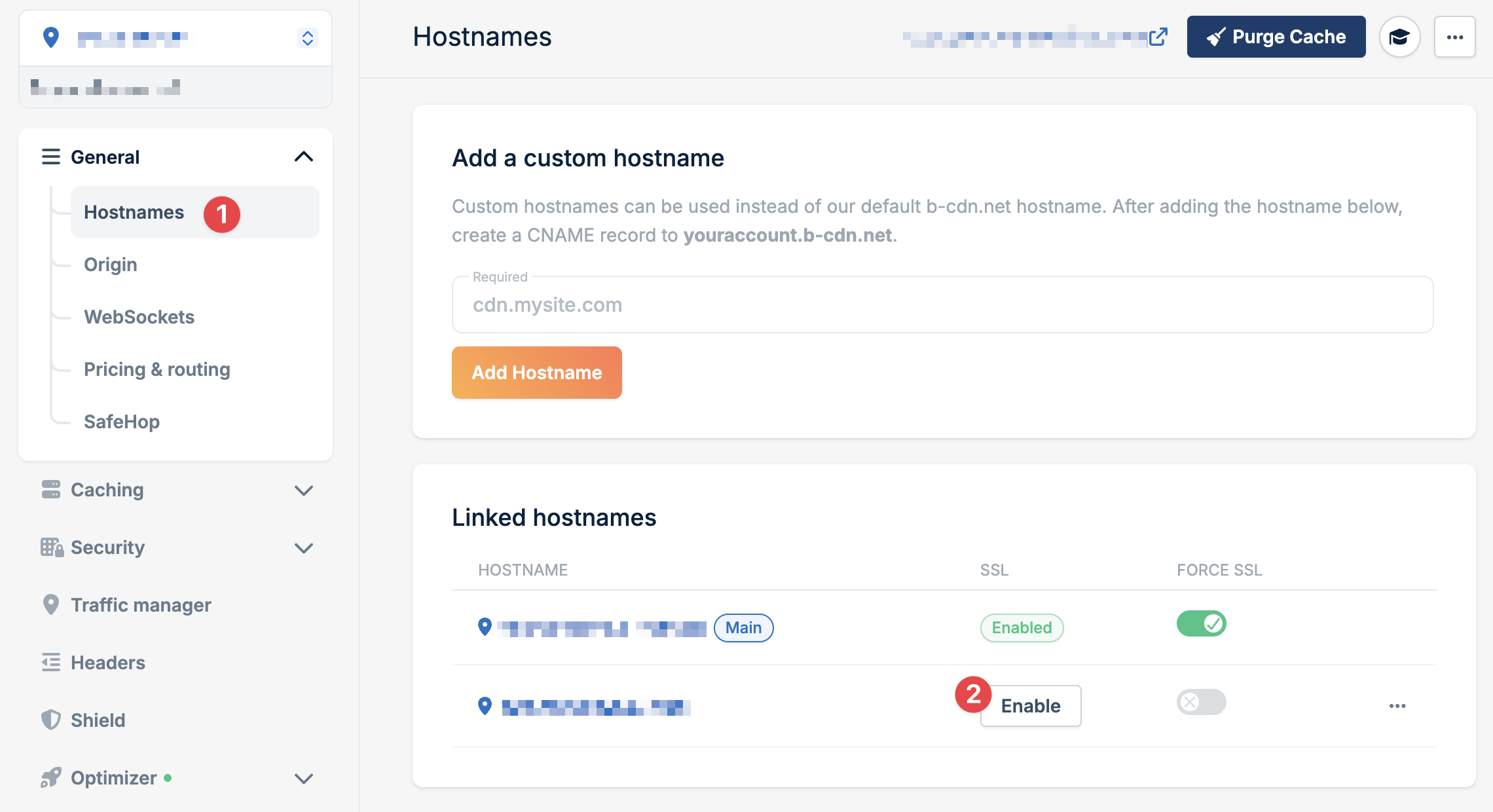Disable Force SSL for the main hostname

(x=1201, y=623)
